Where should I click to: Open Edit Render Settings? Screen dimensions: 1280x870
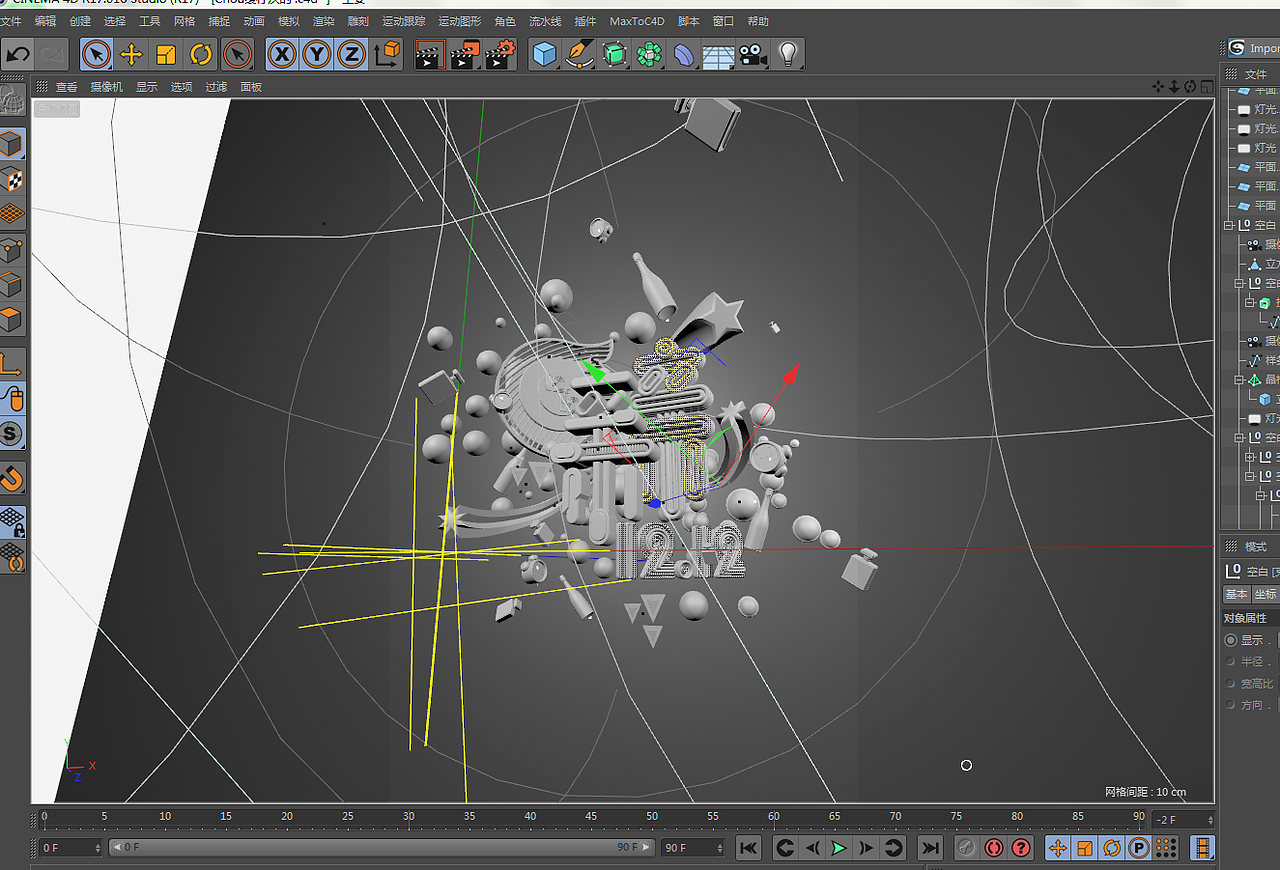[x=500, y=54]
